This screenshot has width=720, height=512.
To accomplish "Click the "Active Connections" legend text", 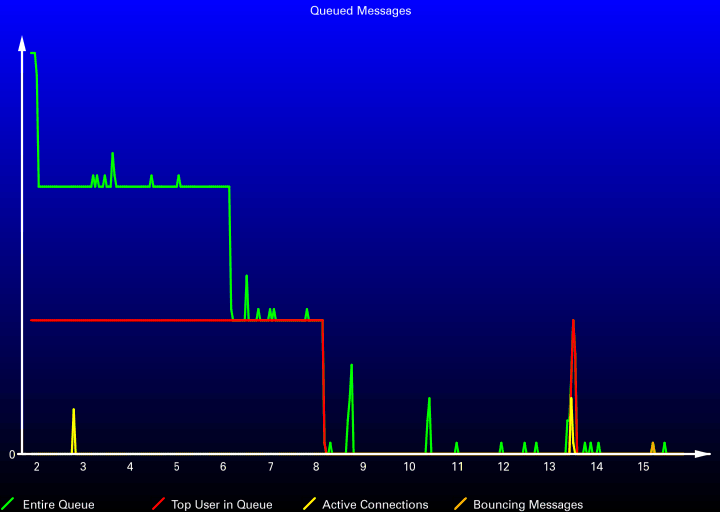I will click(375, 505).
